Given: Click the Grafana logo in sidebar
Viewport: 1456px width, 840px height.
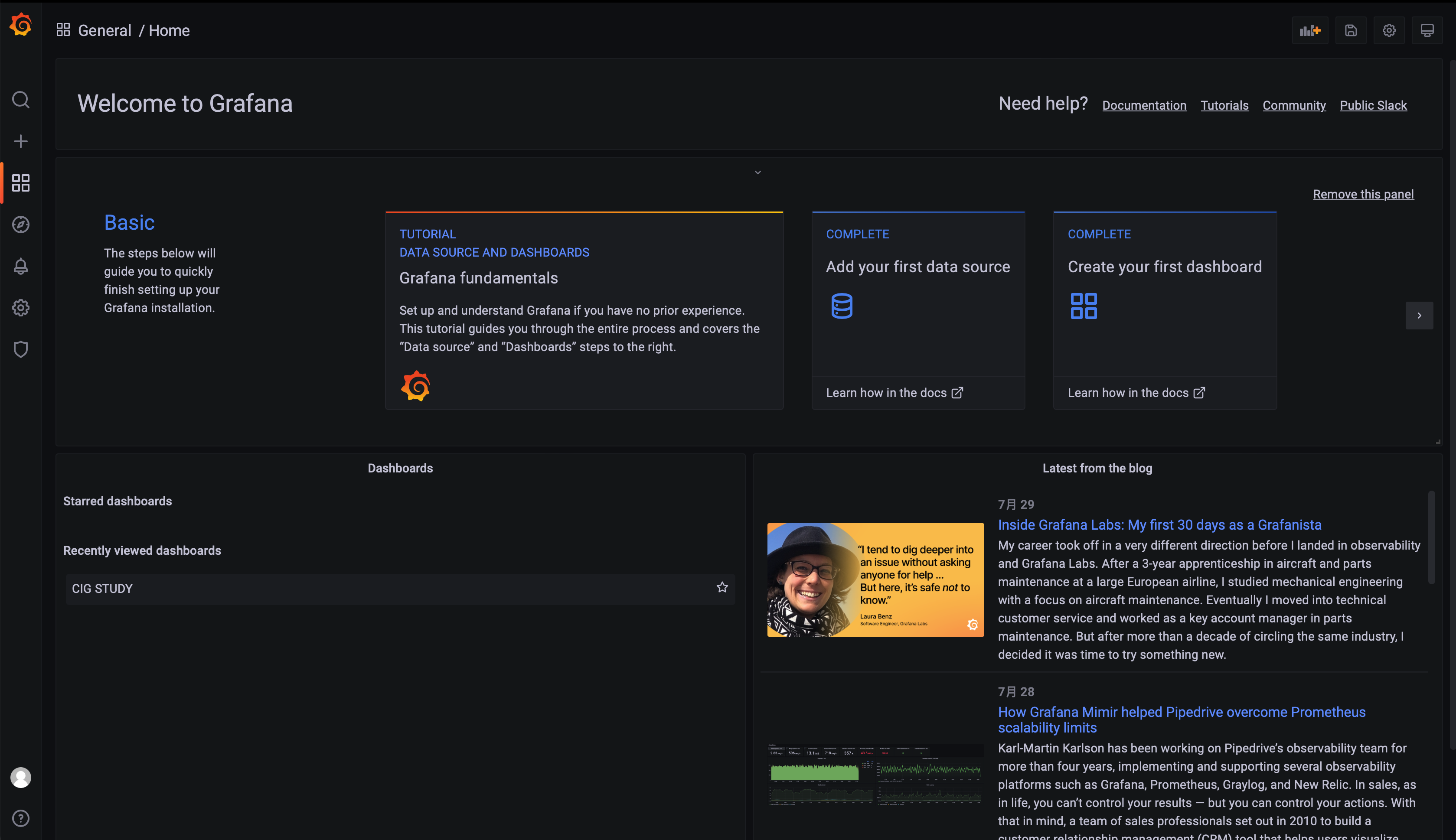Looking at the screenshot, I should point(21,25).
